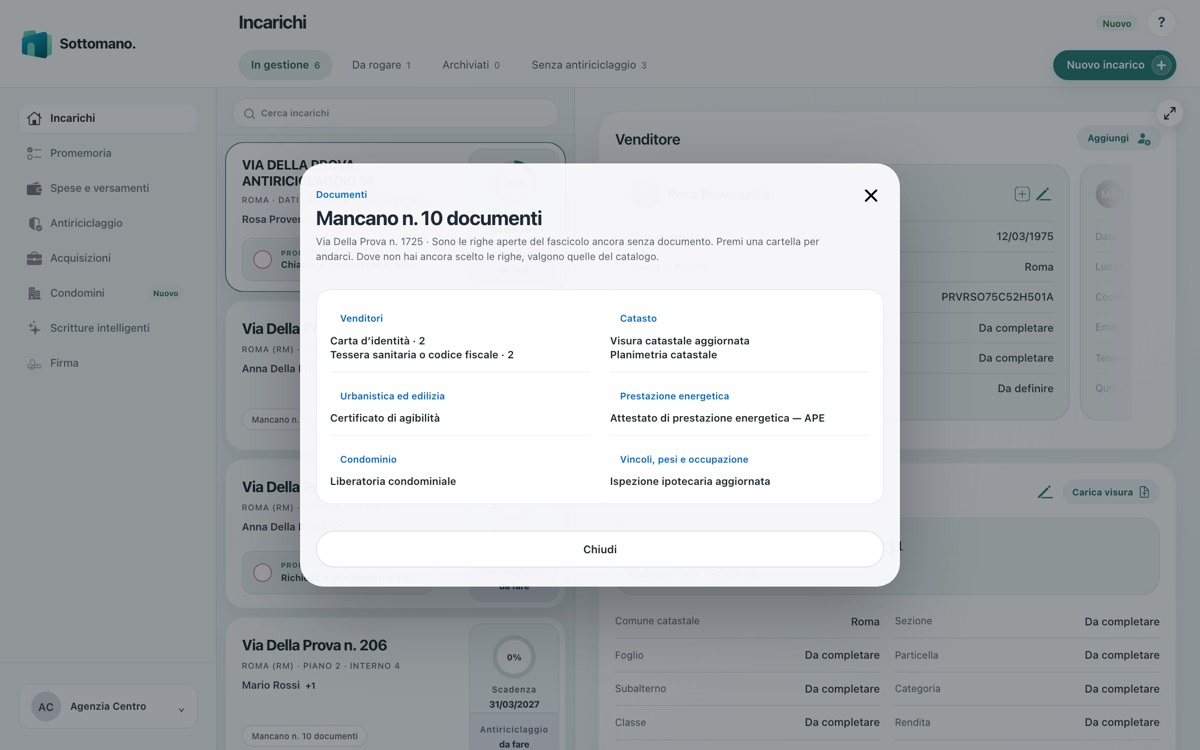The width and height of the screenshot is (1200, 750).
Task: Launch Scritture intelligenti via its sparkle icon
Action: pyautogui.click(x=35, y=328)
